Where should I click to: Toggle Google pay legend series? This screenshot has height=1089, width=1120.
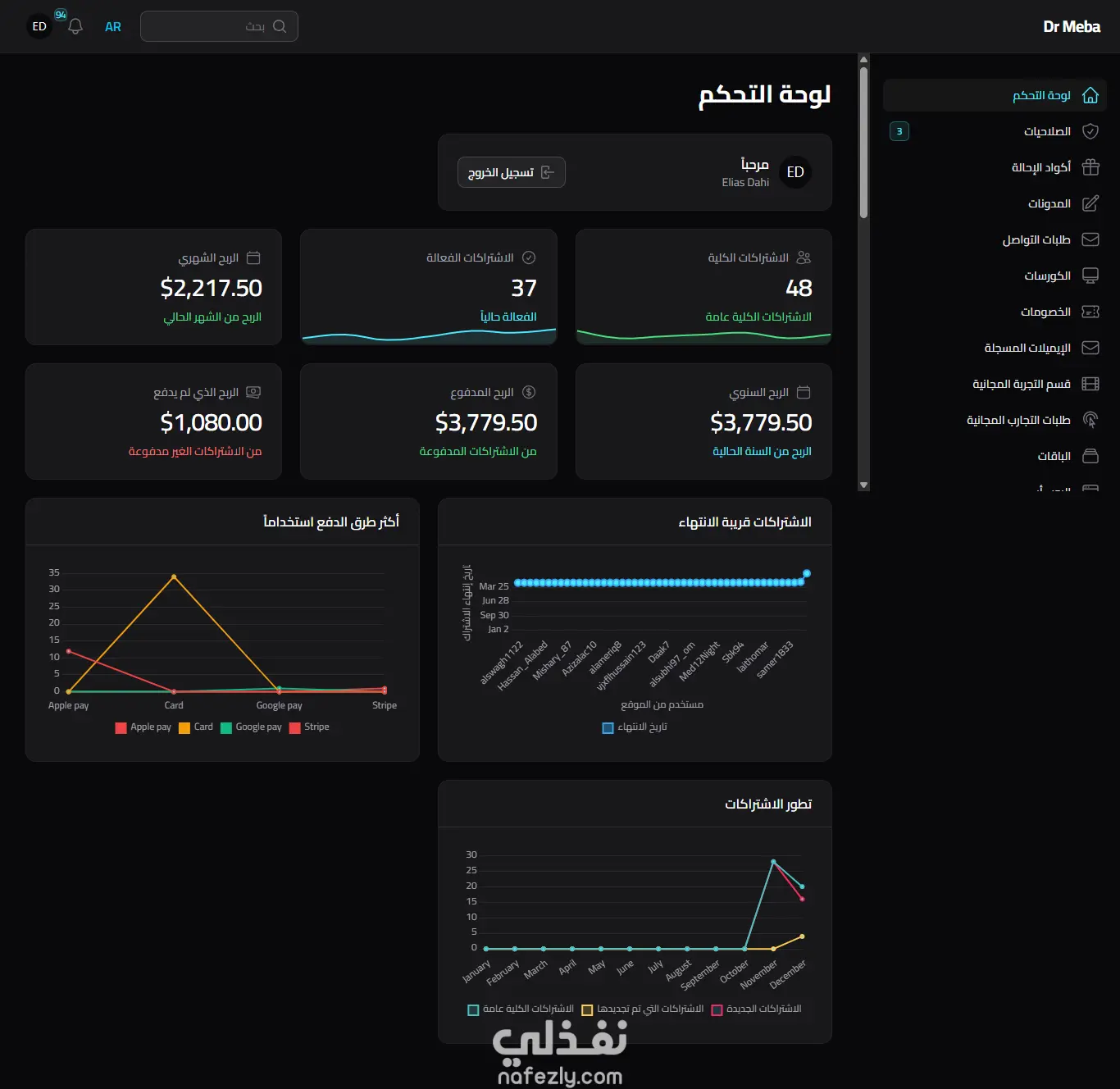point(251,727)
